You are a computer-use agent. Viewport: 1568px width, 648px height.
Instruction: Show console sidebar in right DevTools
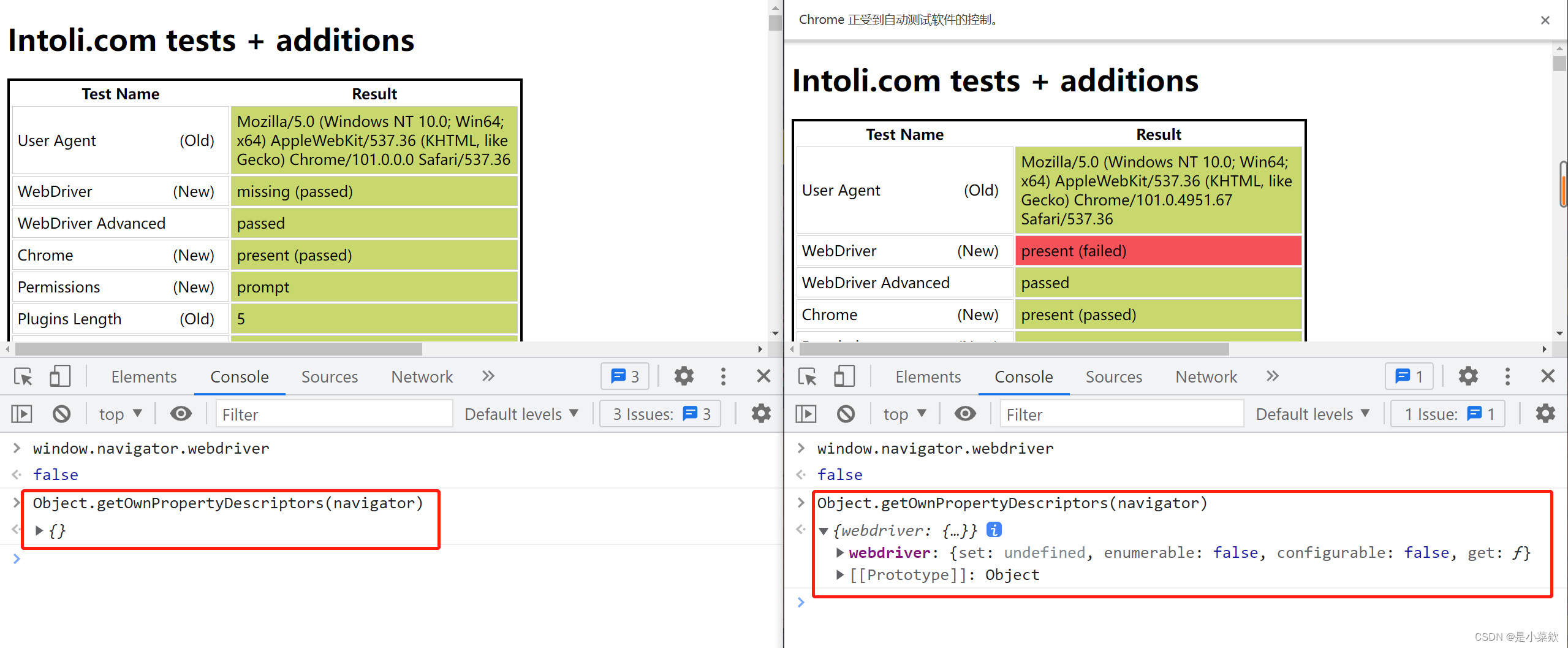806,414
